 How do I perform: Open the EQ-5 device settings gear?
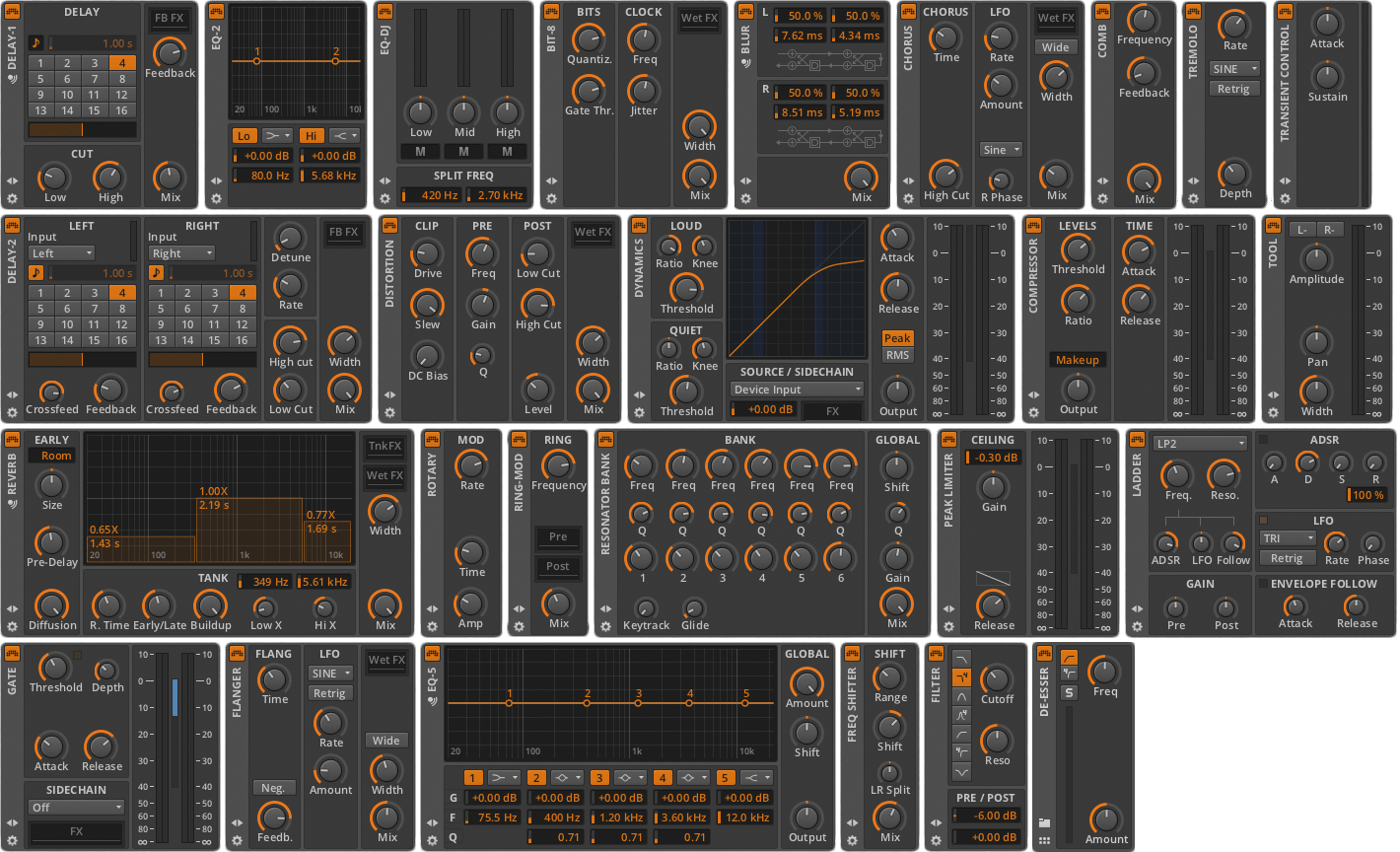[x=432, y=840]
